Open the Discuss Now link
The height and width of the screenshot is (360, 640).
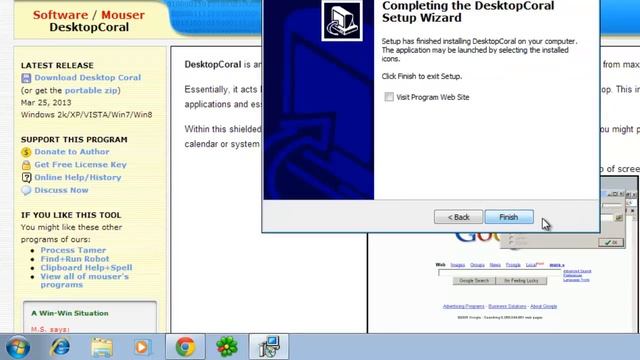[x=61, y=190]
